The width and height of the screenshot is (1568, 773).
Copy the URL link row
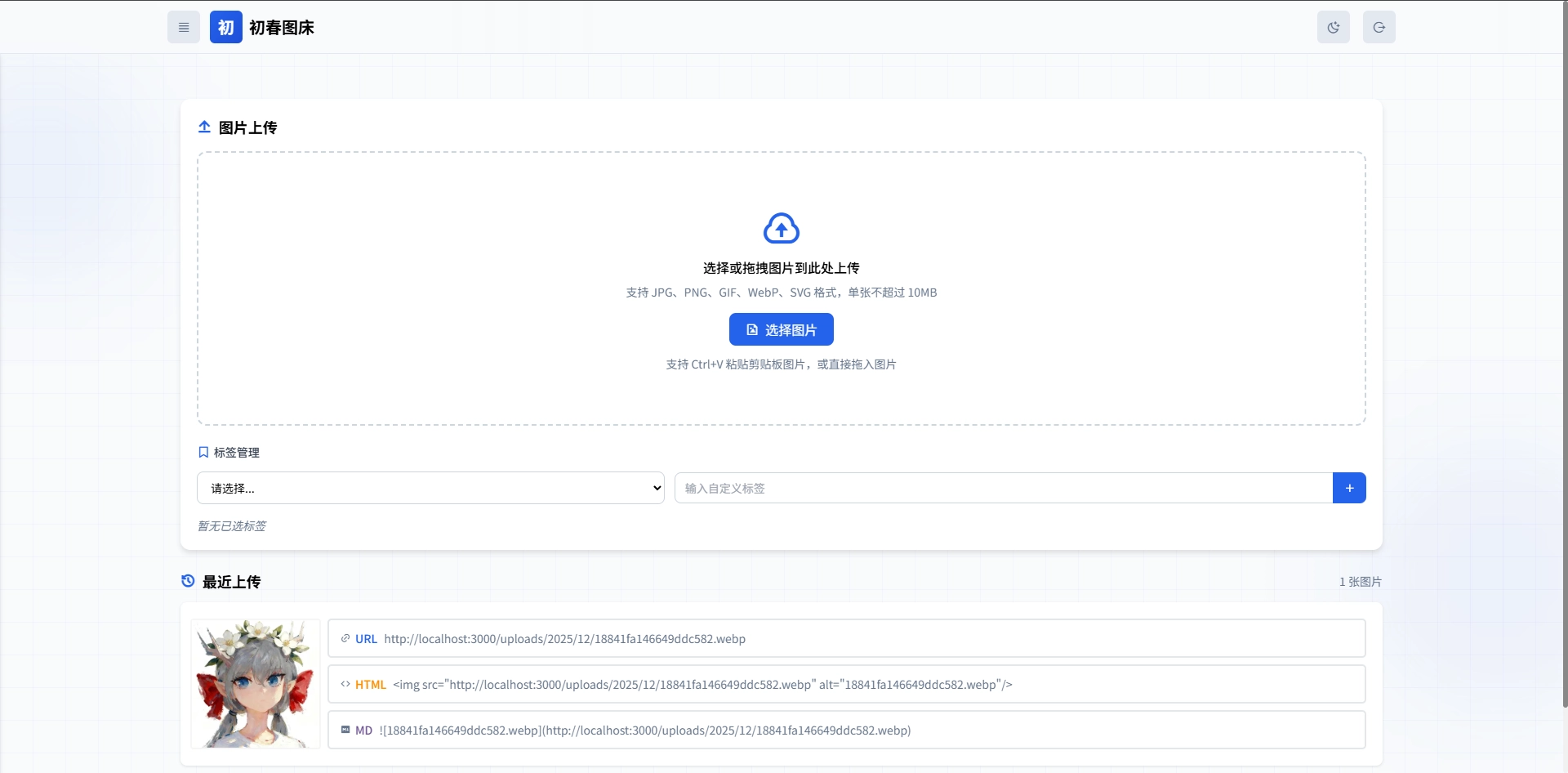[x=846, y=638]
